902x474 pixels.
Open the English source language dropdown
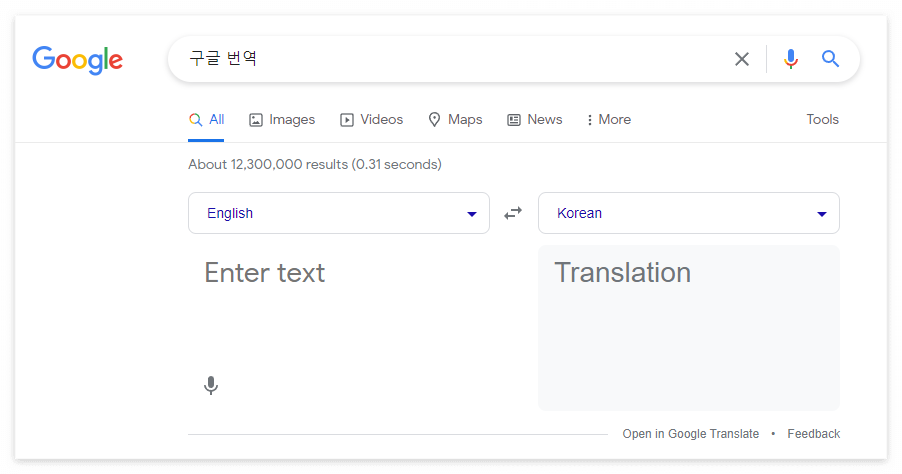(x=339, y=213)
